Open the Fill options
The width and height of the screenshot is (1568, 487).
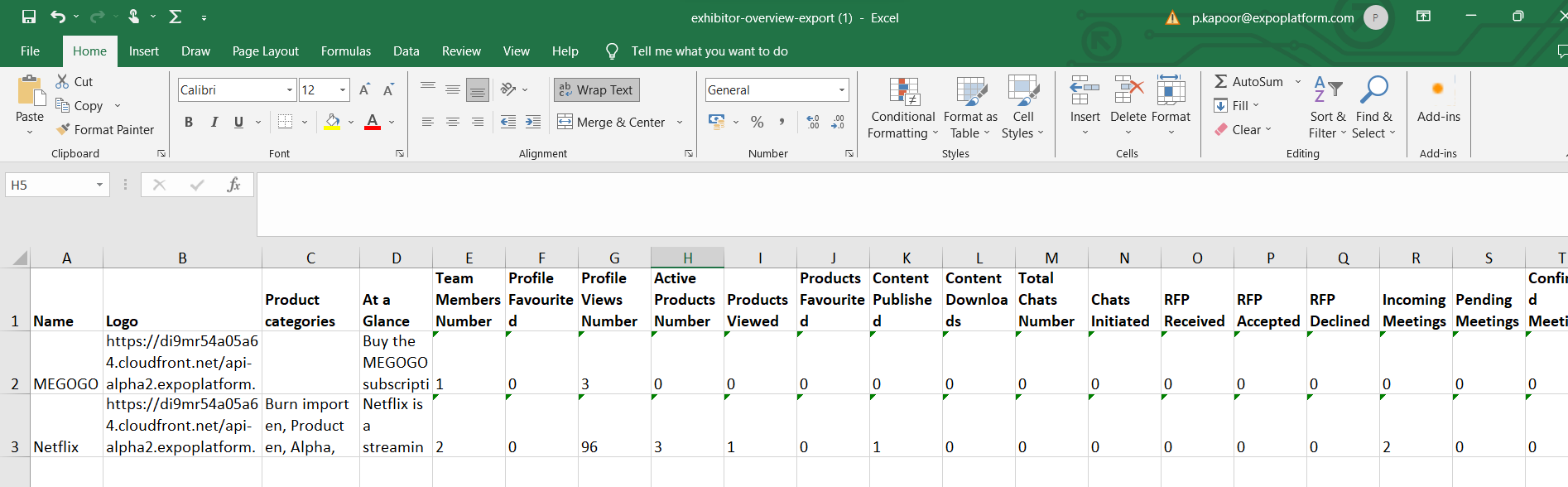1236,105
